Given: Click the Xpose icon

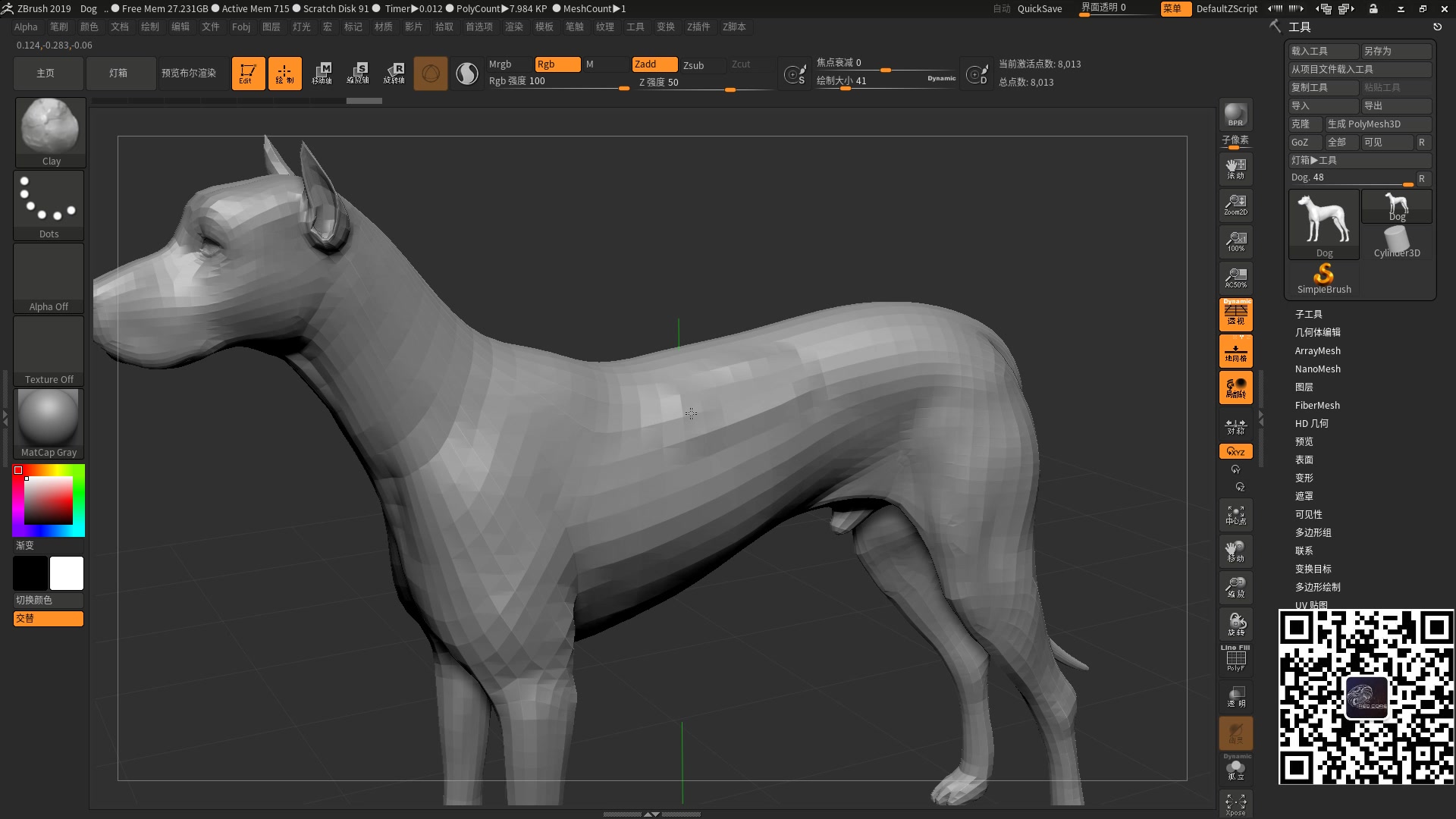Looking at the screenshot, I should click(1235, 804).
